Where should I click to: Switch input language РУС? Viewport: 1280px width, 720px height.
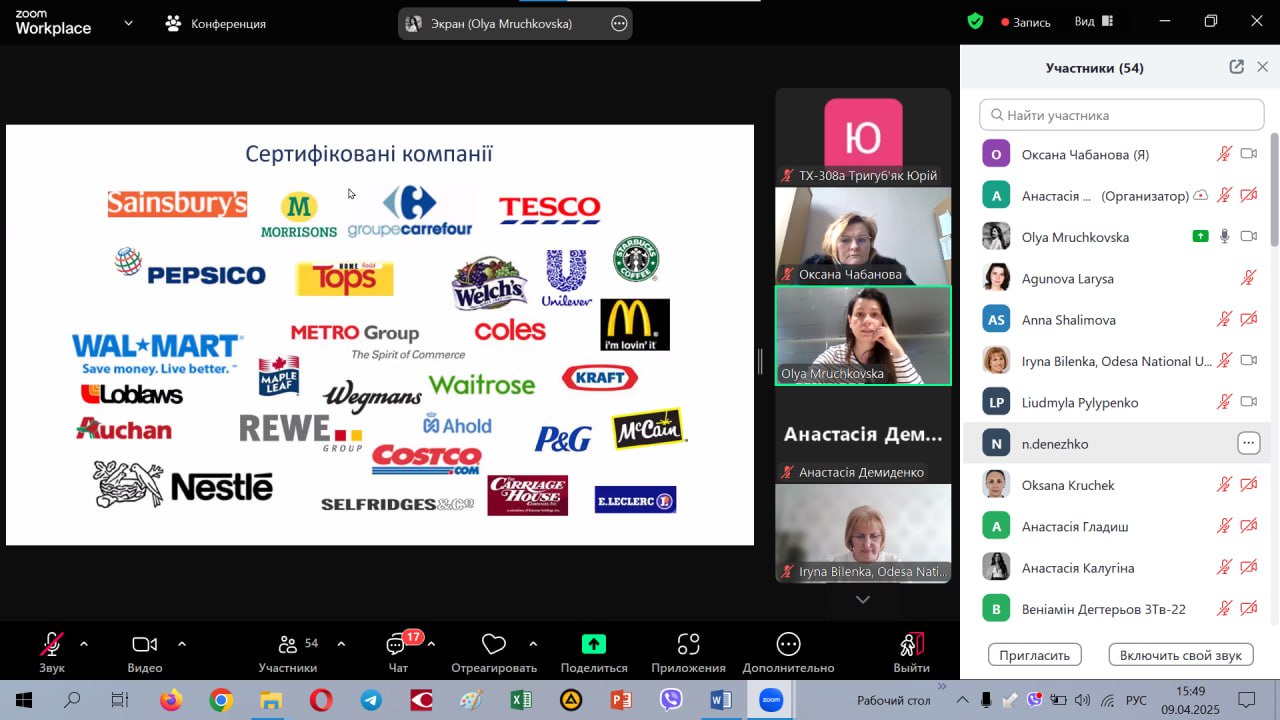pos(1137,701)
